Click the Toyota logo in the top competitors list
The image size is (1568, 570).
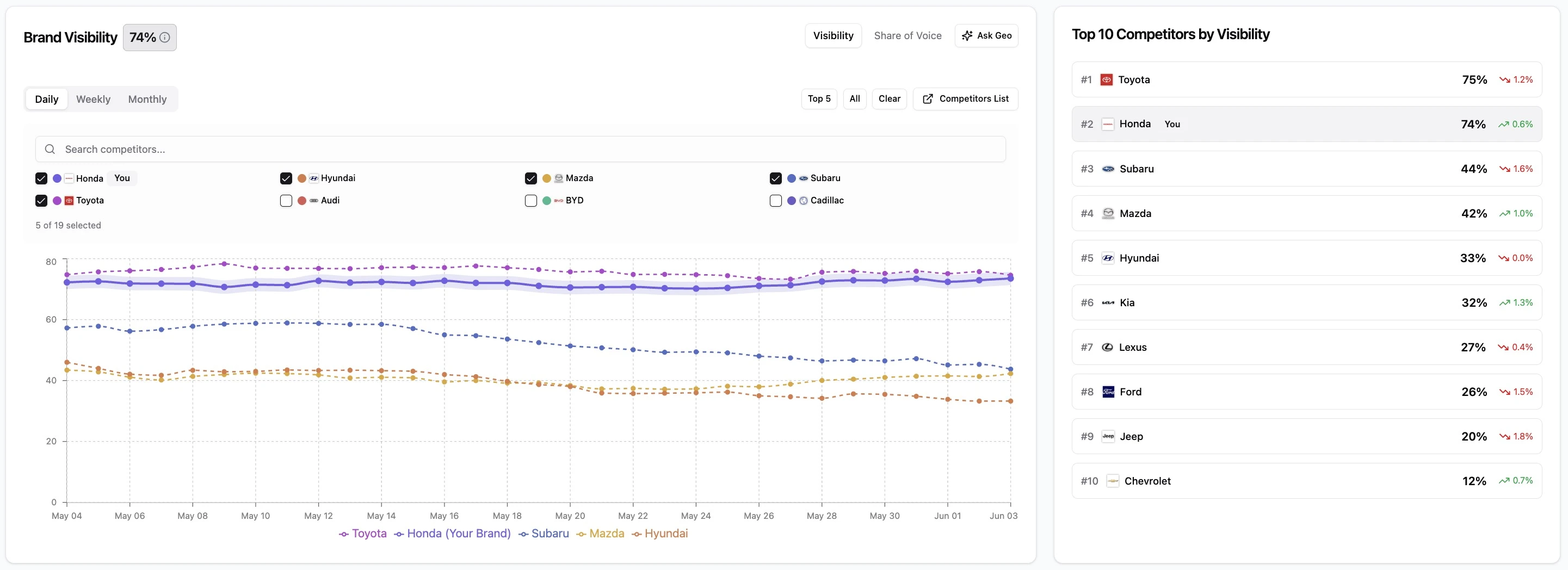pyautogui.click(x=1107, y=80)
